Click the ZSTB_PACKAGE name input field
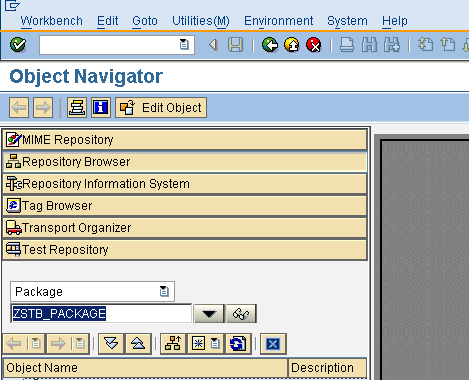The image size is (469, 380). (101, 314)
